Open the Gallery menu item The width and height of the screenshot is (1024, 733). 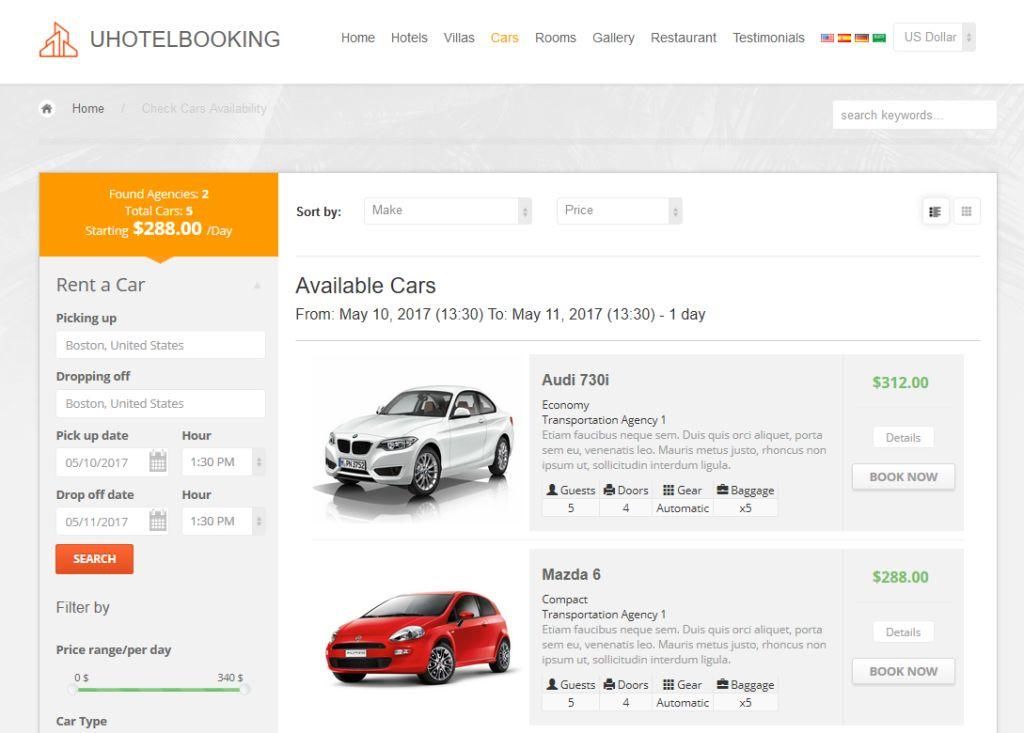click(613, 38)
